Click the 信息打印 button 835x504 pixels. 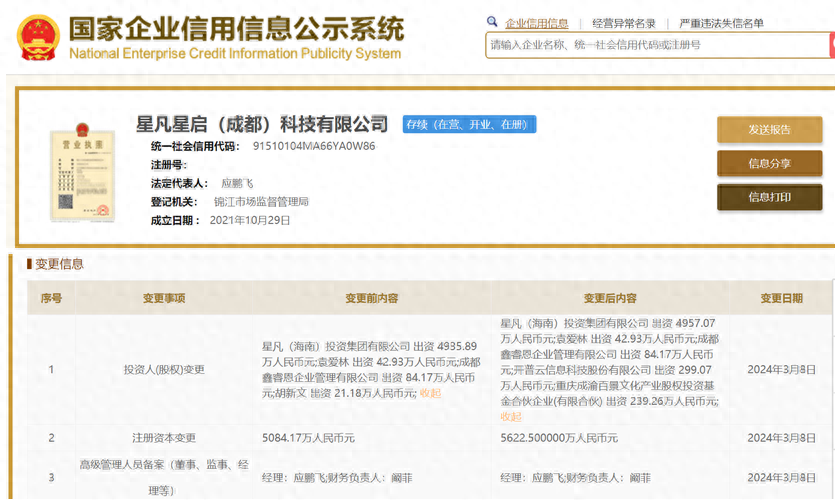click(x=769, y=197)
